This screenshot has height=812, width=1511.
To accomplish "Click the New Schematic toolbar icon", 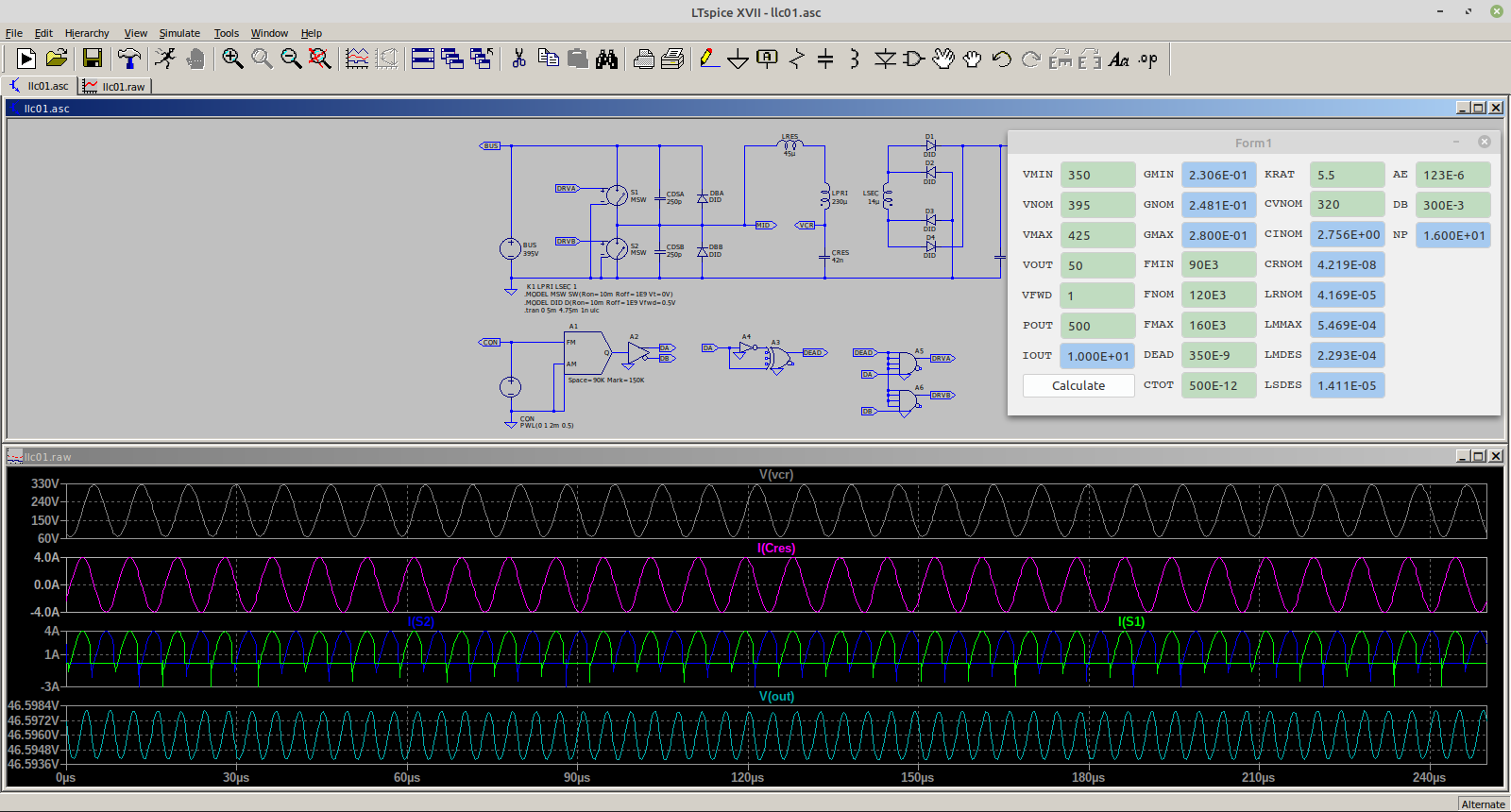I will click(26, 59).
